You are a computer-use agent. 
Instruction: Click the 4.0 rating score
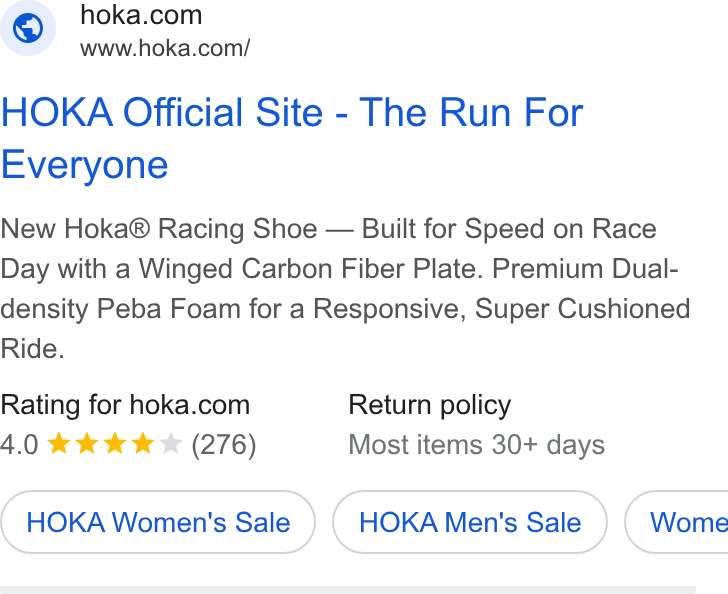coord(19,444)
